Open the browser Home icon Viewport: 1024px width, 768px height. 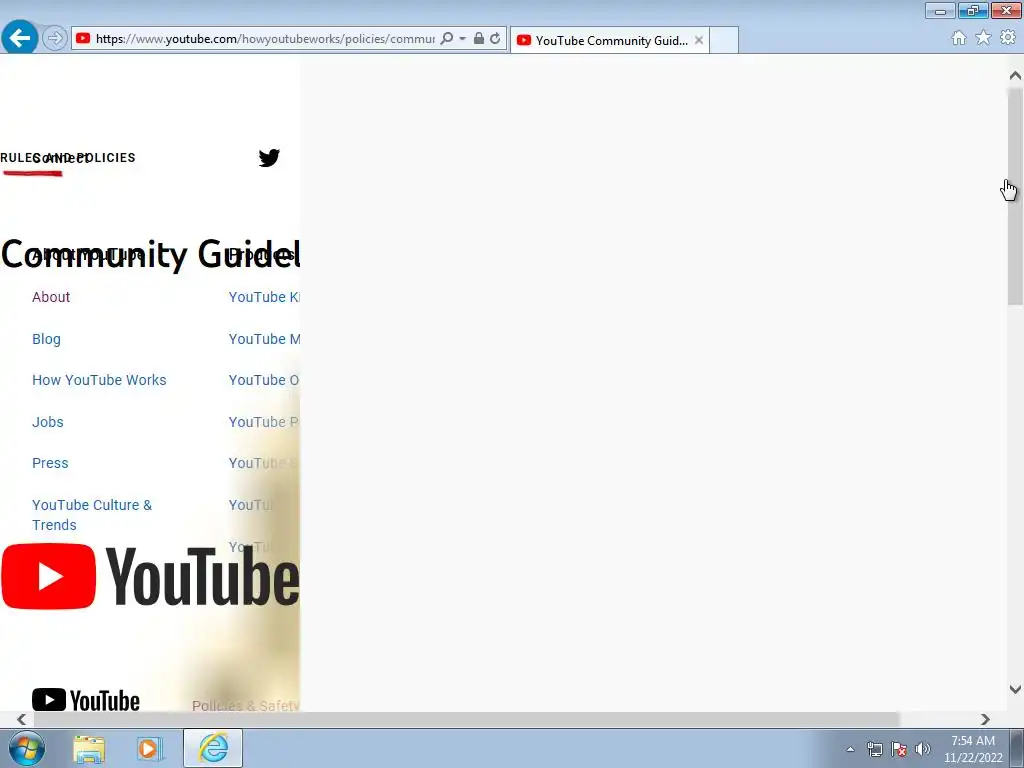(959, 38)
